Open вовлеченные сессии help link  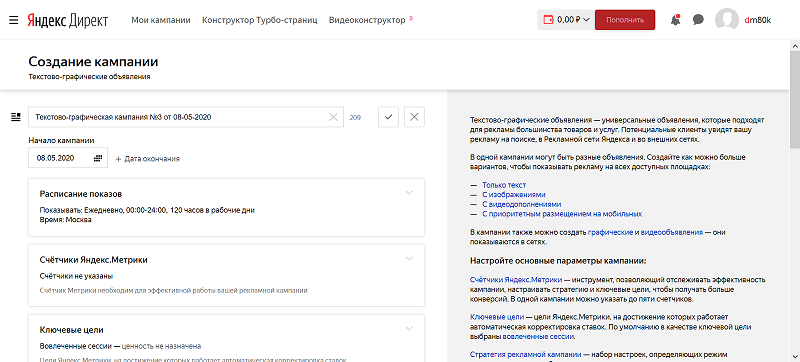click(x=538, y=337)
